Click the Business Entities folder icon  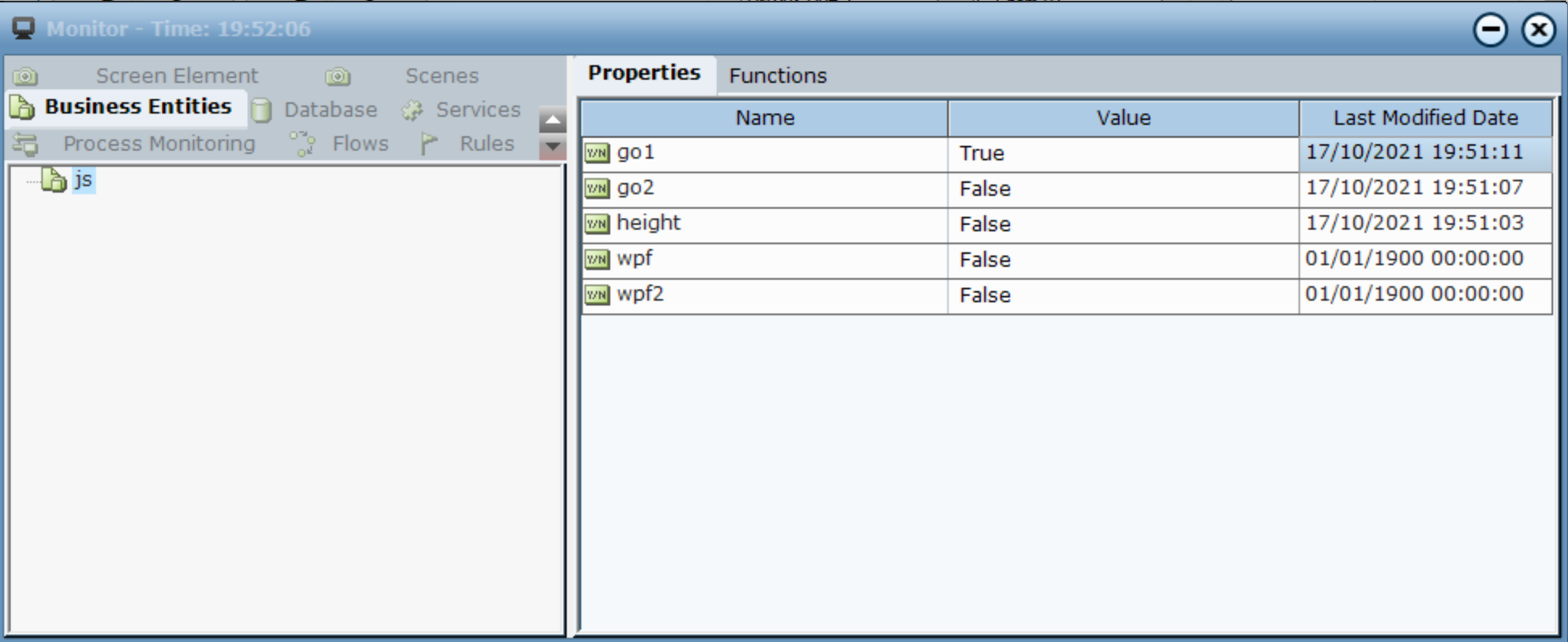pos(23,108)
